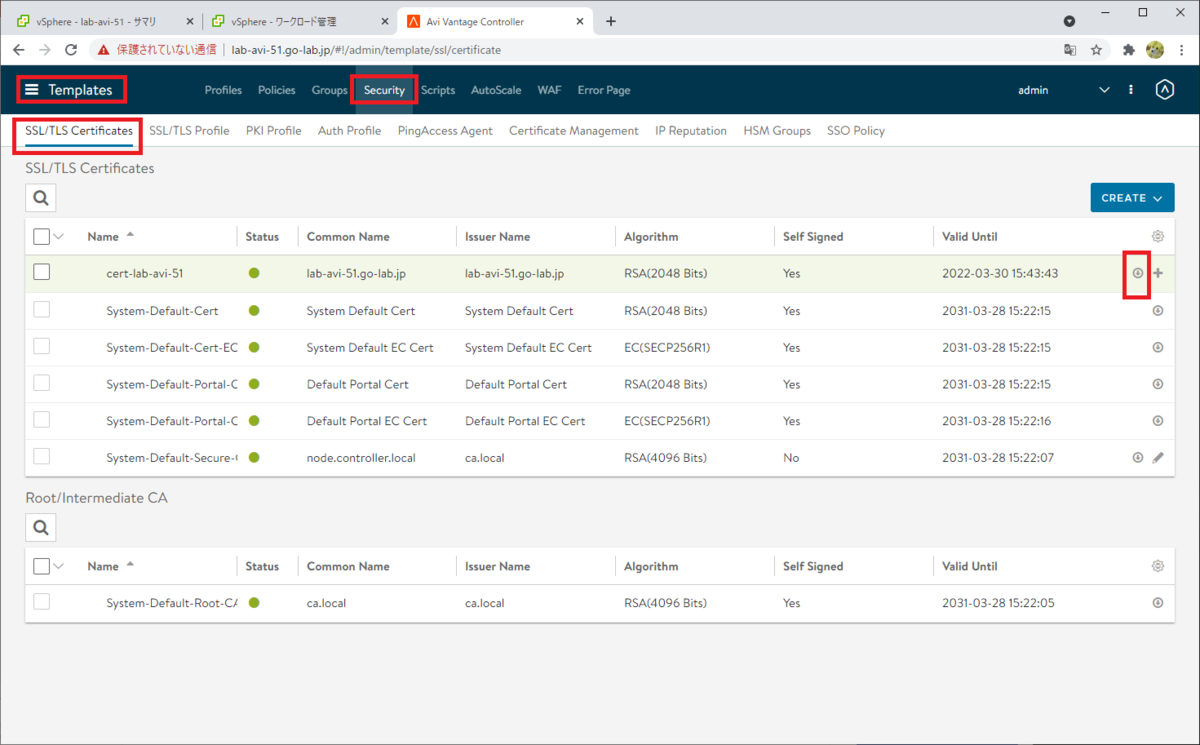Viewport: 1200px width, 745px height.
Task: Open selection dropdown beside certificates select-all
Action: (58, 237)
